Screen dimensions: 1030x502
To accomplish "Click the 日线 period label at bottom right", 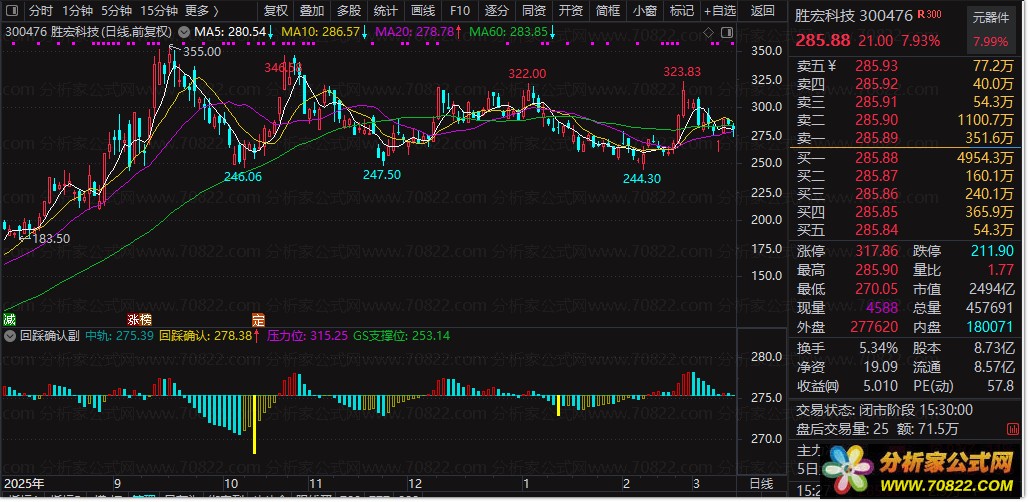I will [x=762, y=484].
